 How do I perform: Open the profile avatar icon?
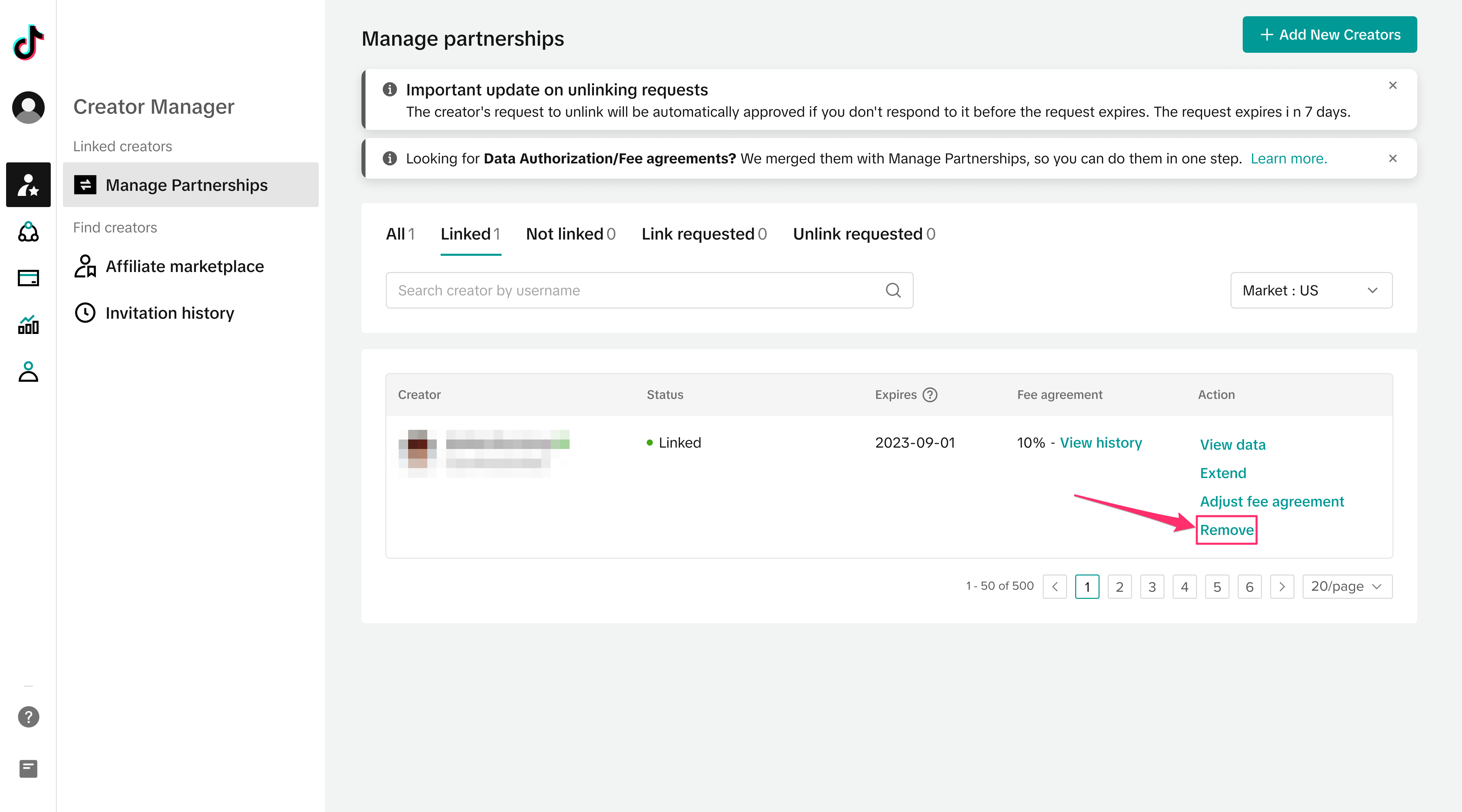point(28,107)
